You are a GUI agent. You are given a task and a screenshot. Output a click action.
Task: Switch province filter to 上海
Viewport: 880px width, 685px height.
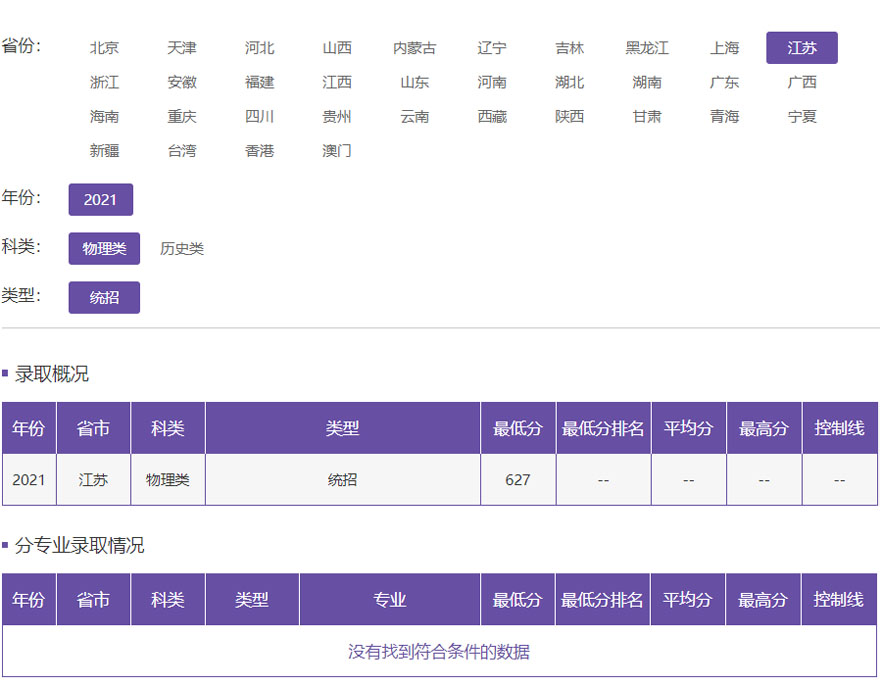pyautogui.click(x=724, y=48)
